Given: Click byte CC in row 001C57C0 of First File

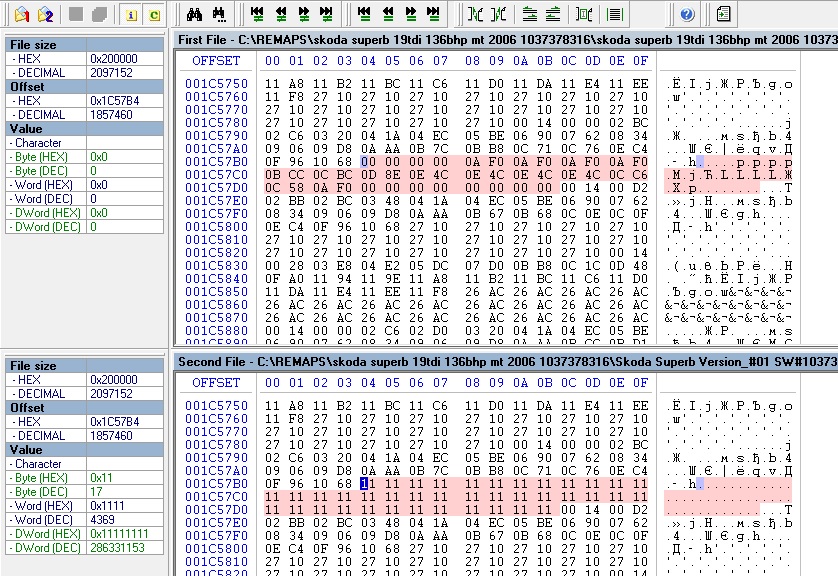Looking at the screenshot, I should pos(296,175).
